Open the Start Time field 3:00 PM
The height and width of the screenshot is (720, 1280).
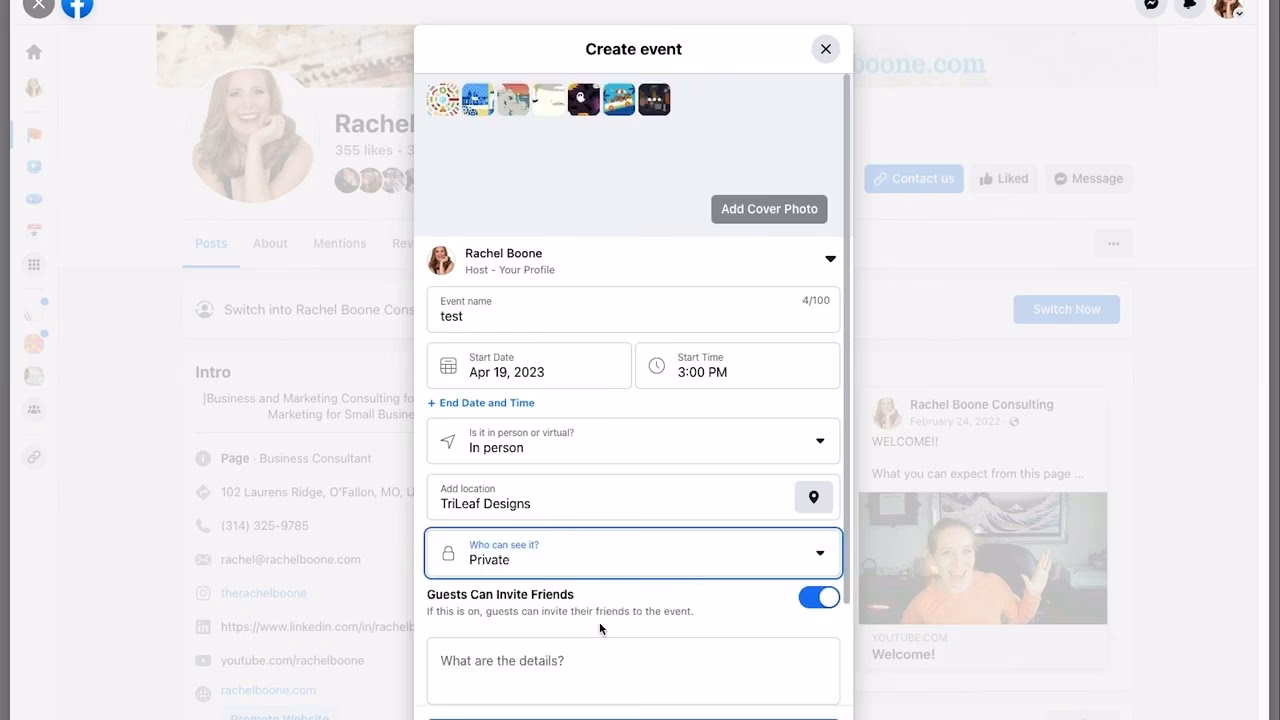pyautogui.click(x=737, y=365)
